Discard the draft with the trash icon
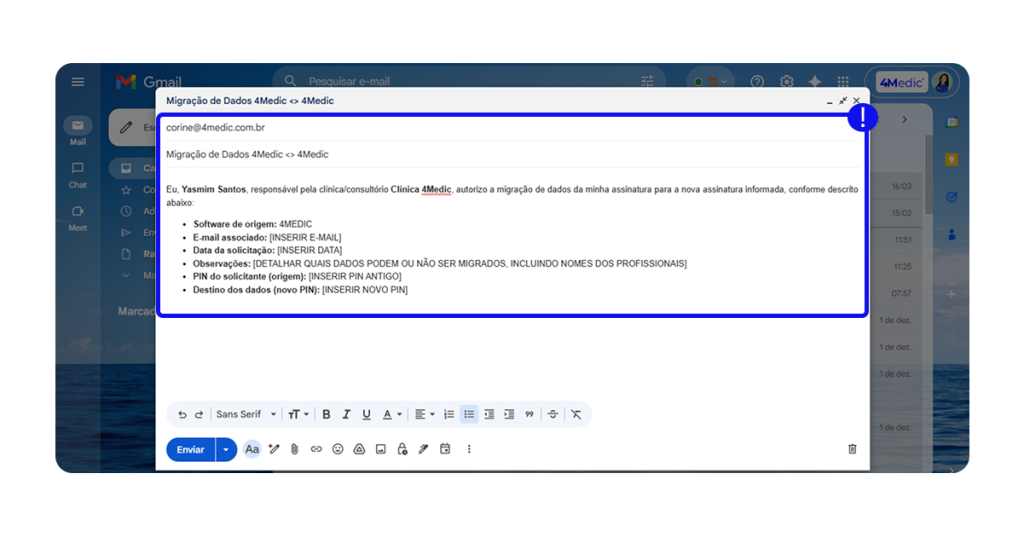This screenshot has height=537, width=1024. click(852, 449)
